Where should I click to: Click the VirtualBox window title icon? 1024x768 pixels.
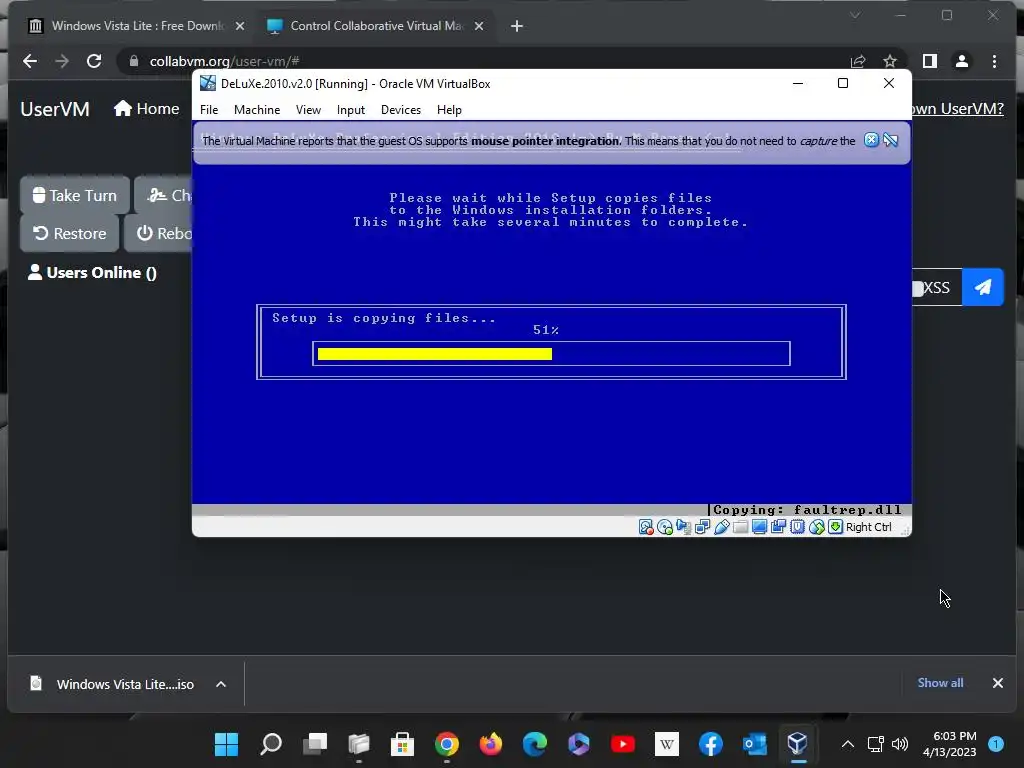coord(208,83)
